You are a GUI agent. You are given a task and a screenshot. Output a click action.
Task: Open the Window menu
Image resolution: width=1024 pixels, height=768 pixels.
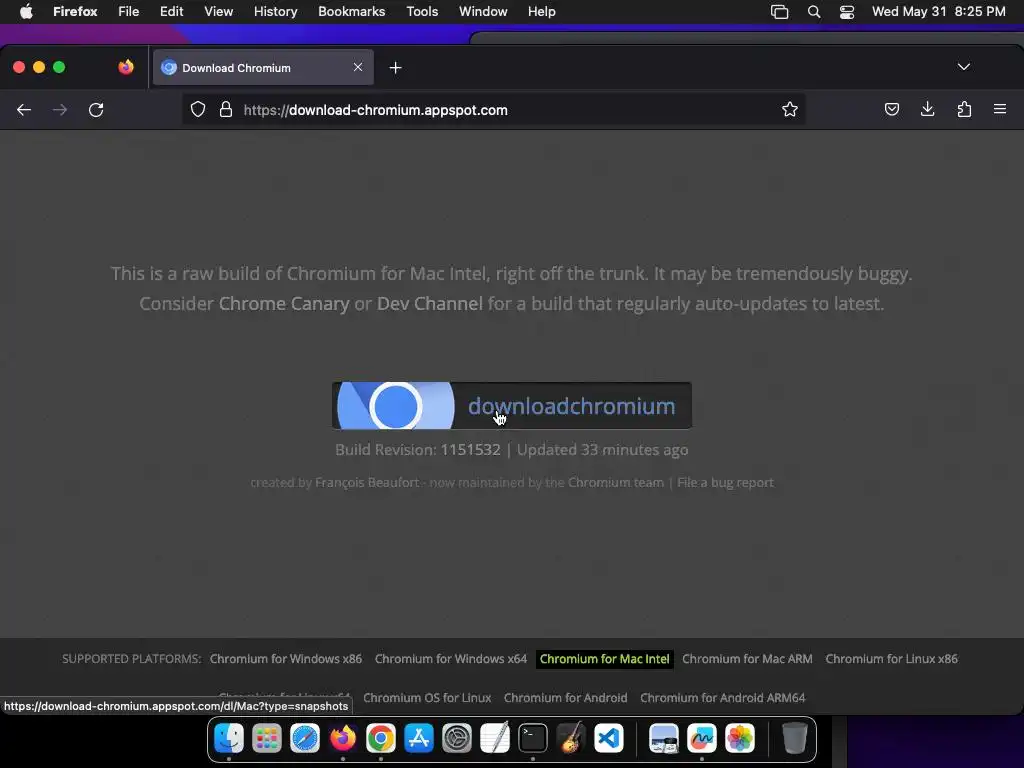point(483,12)
